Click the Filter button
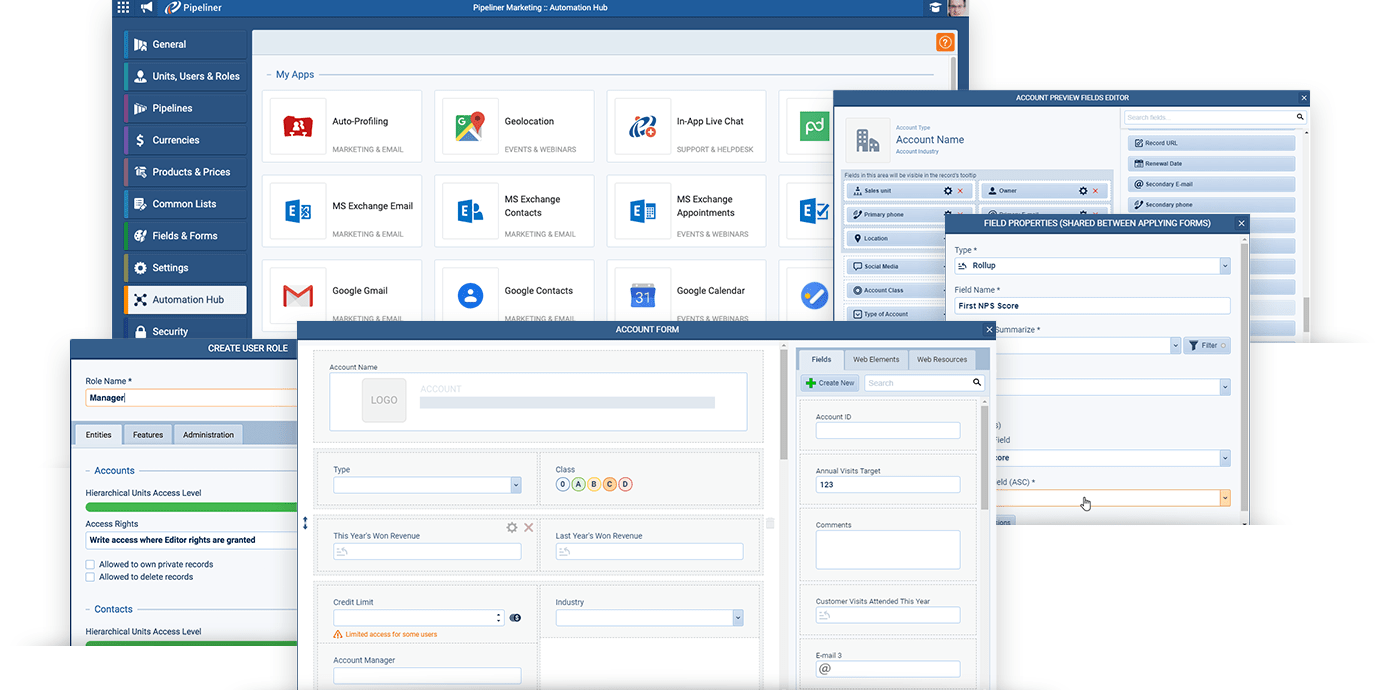 [1206, 345]
